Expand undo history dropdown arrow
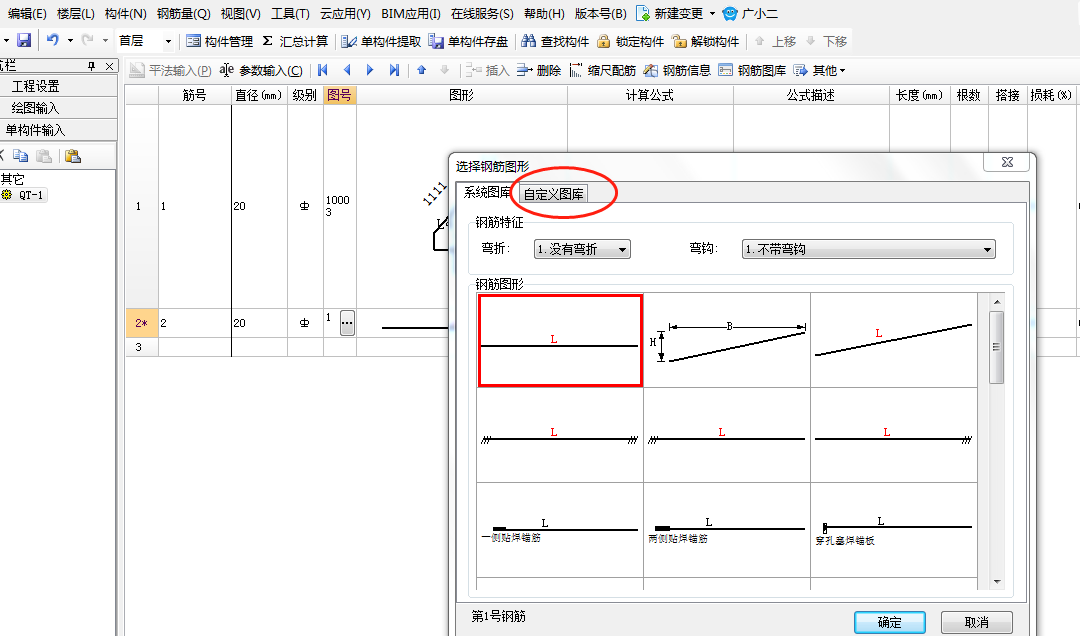The height and width of the screenshot is (636, 1080). 70,41
